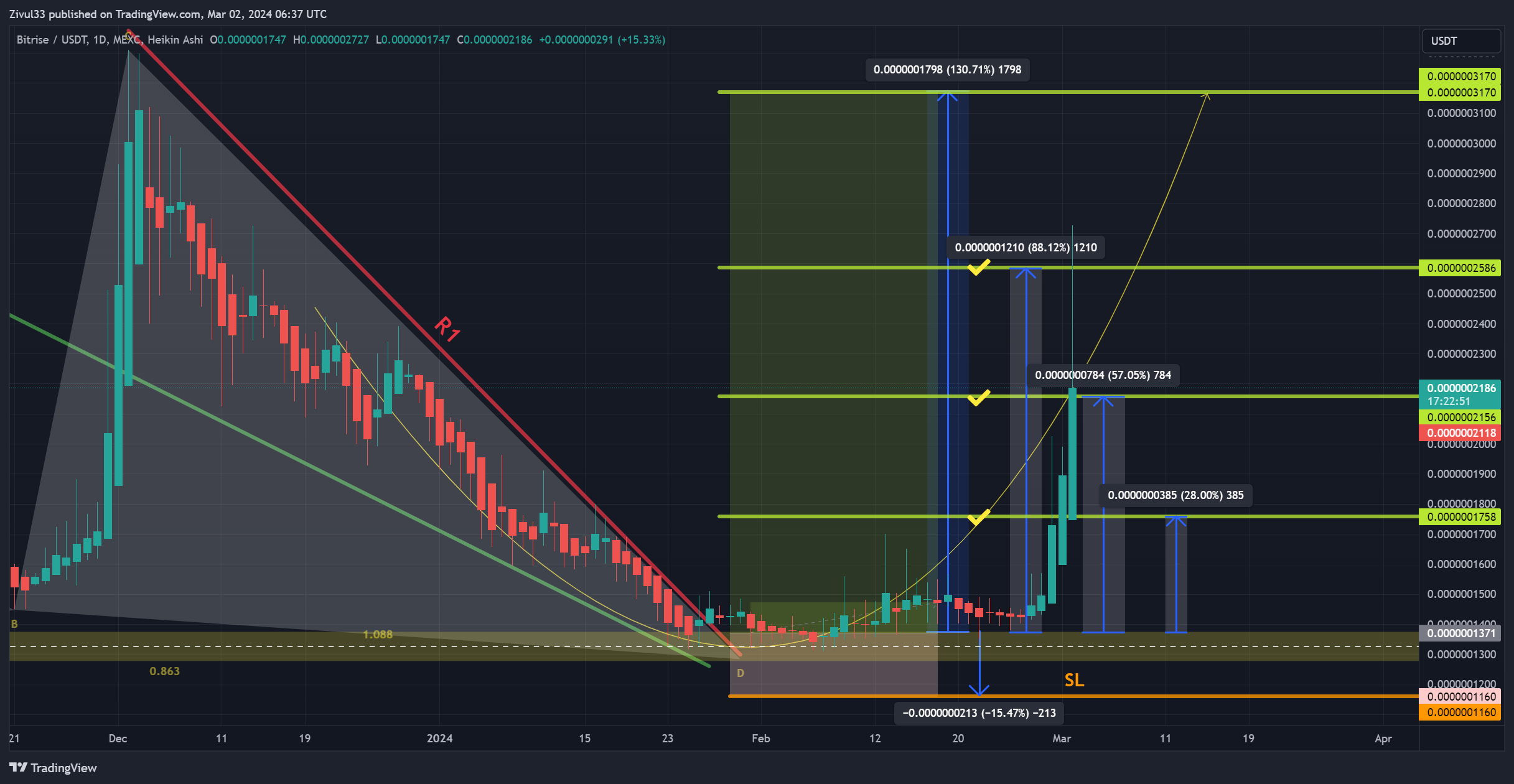Click the yellow checkmark at the 0.0000001758 line

[978, 517]
